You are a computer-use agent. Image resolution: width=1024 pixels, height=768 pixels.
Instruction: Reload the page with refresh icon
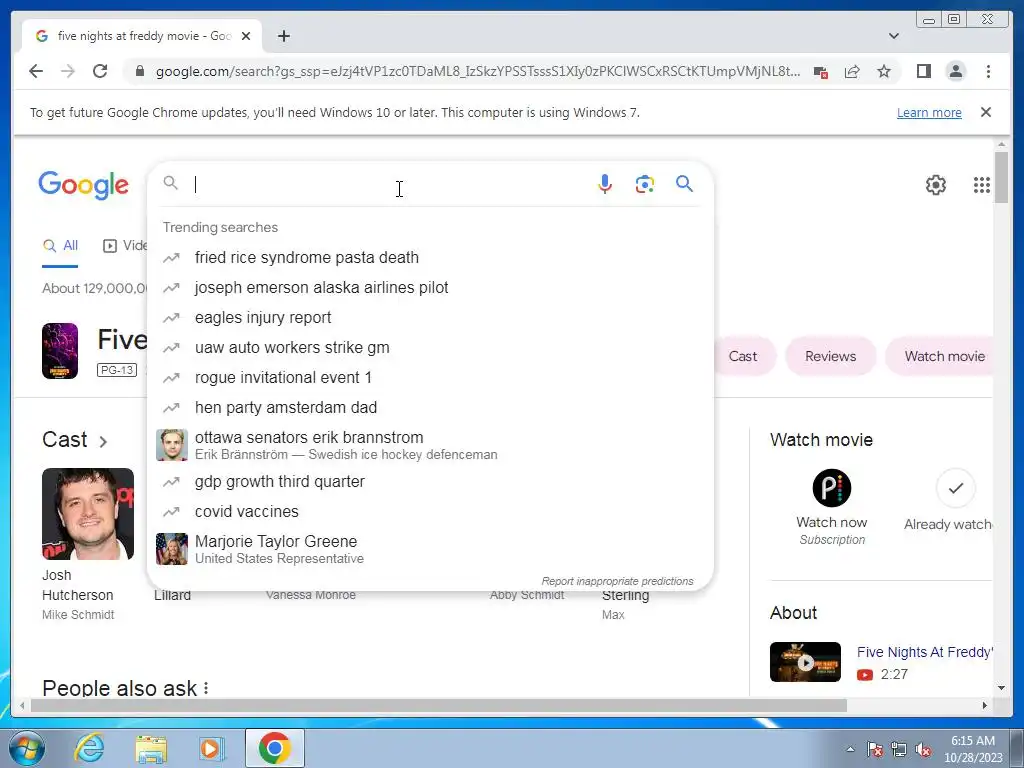(100, 71)
